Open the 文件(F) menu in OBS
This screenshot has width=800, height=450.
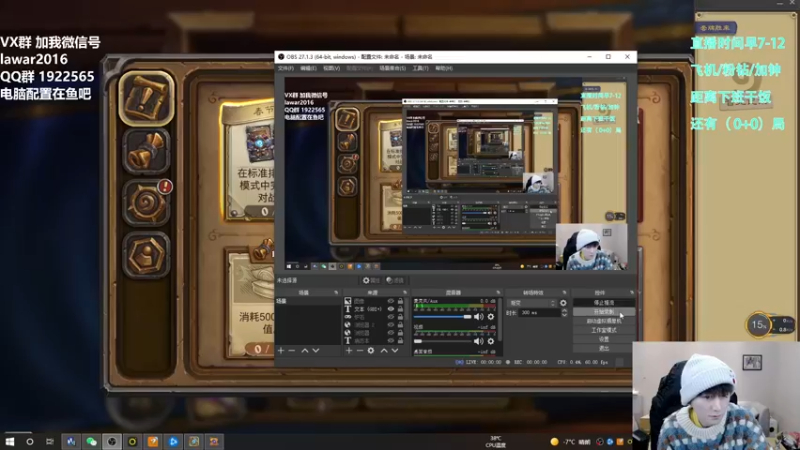(x=286, y=68)
